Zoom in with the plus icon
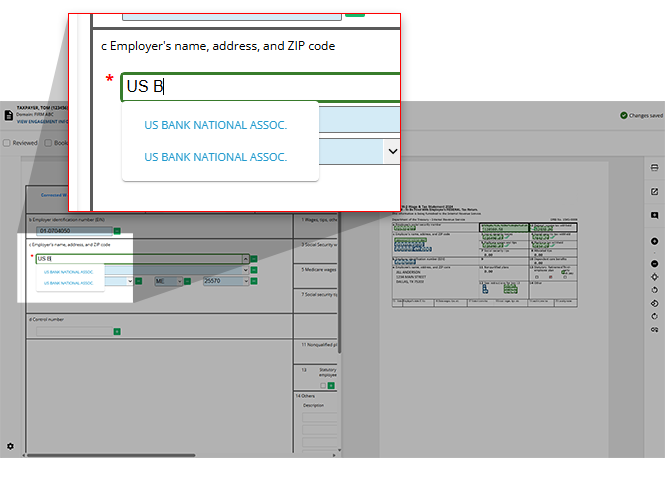665x479 pixels. pos(654,241)
